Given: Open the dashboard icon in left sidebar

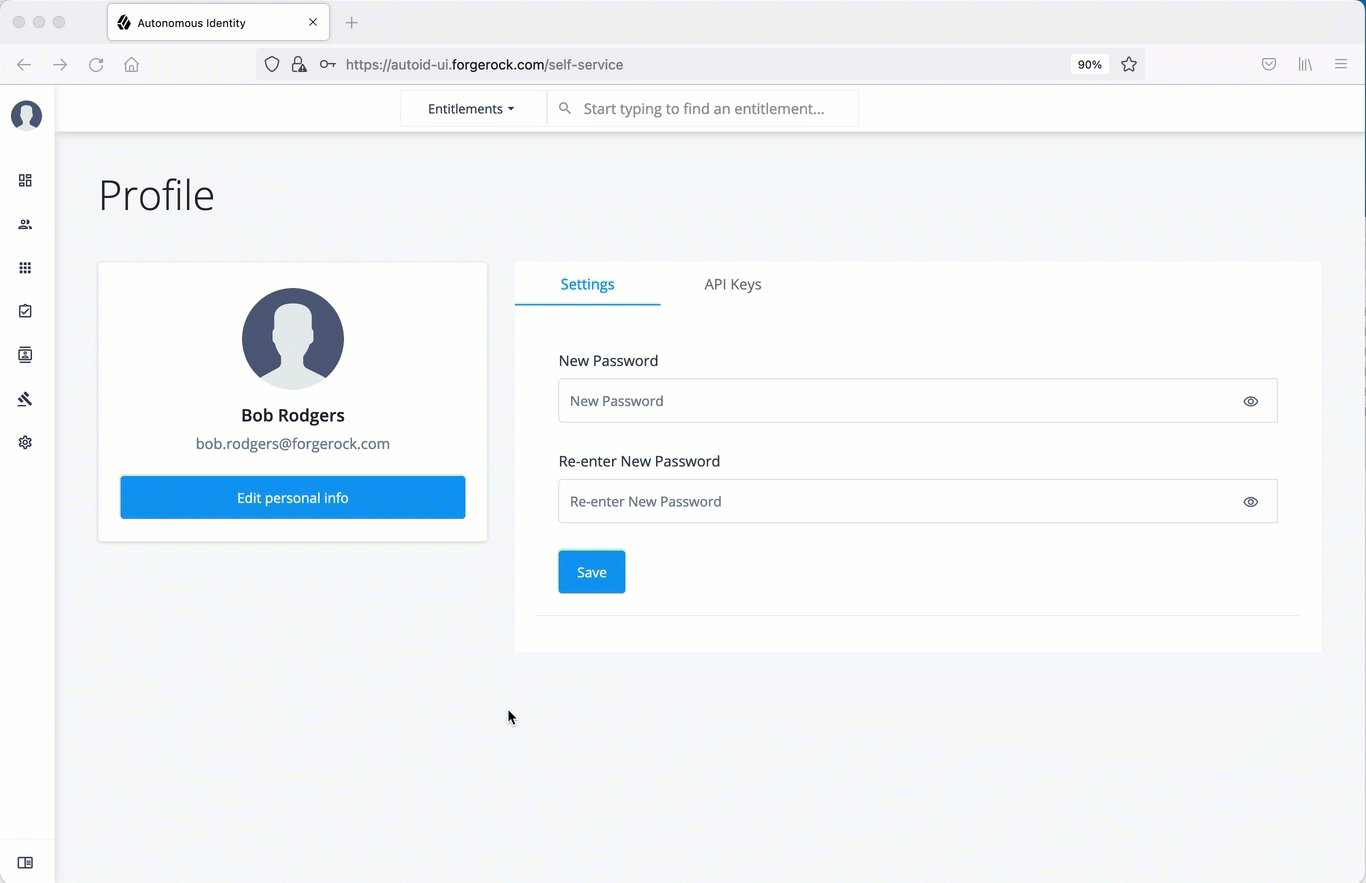Looking at the screenshot, I should pos(25,181).
